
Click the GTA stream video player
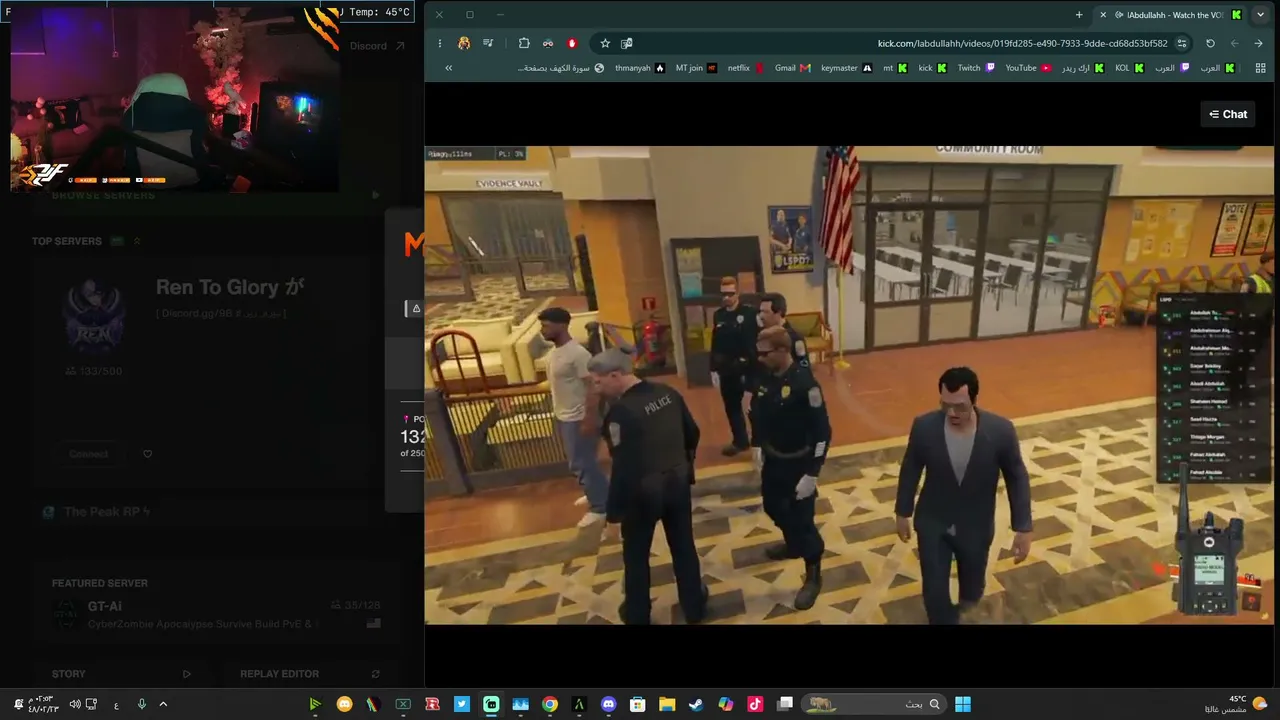[x=849, y=385]
